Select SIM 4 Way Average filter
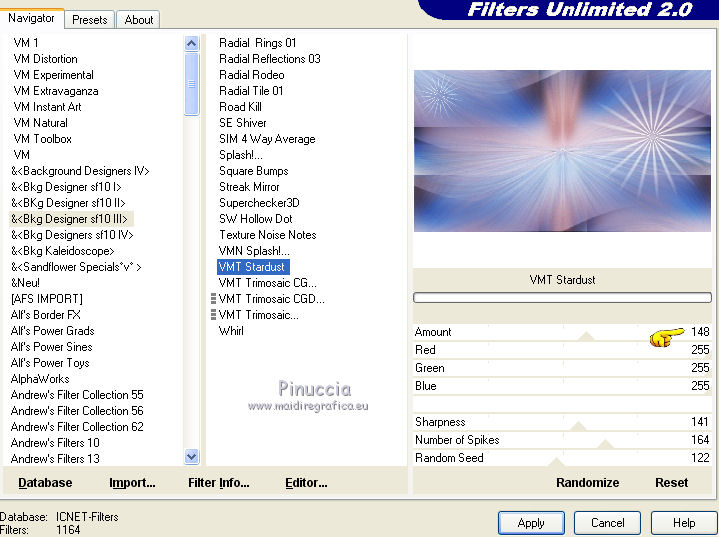 coord(267,138)
